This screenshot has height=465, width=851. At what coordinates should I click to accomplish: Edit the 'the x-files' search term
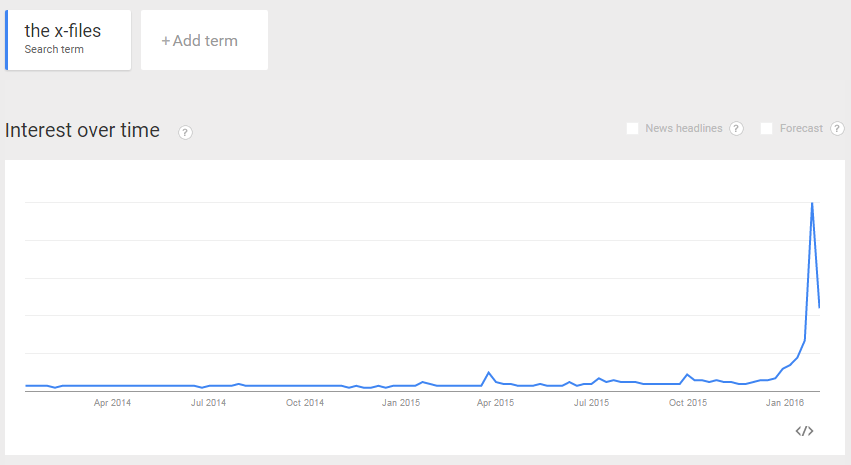click(63, 31)
